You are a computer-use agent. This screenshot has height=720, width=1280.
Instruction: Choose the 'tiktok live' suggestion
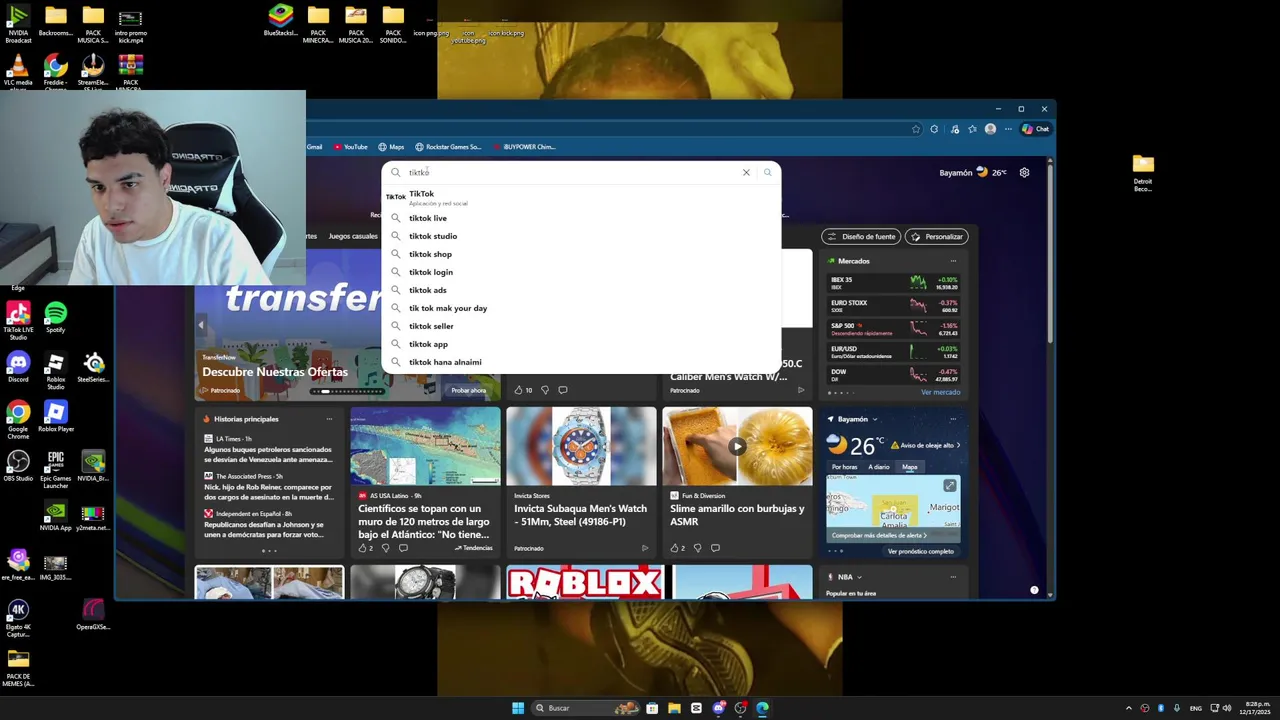click(x=581, y=218)
